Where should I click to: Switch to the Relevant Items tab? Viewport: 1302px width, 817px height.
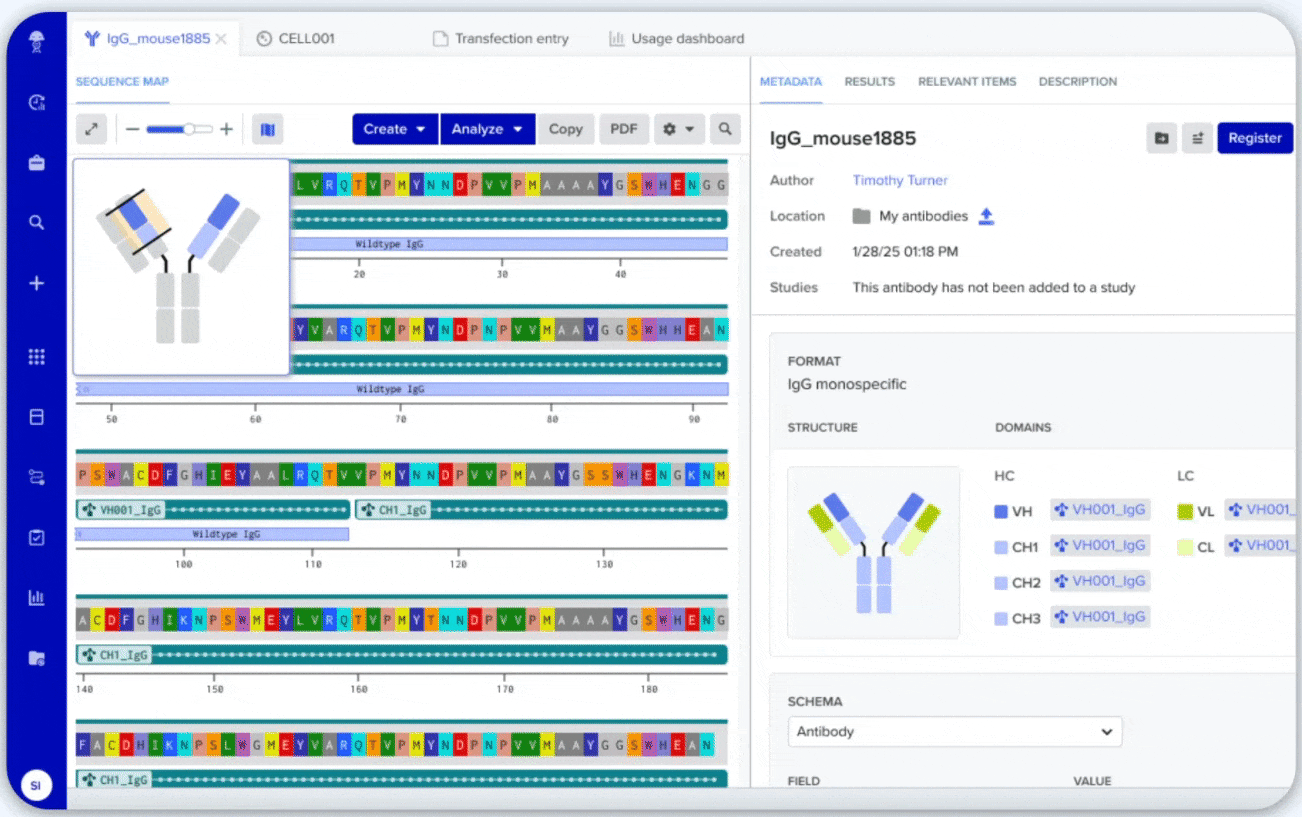click(x=967, y=82)
